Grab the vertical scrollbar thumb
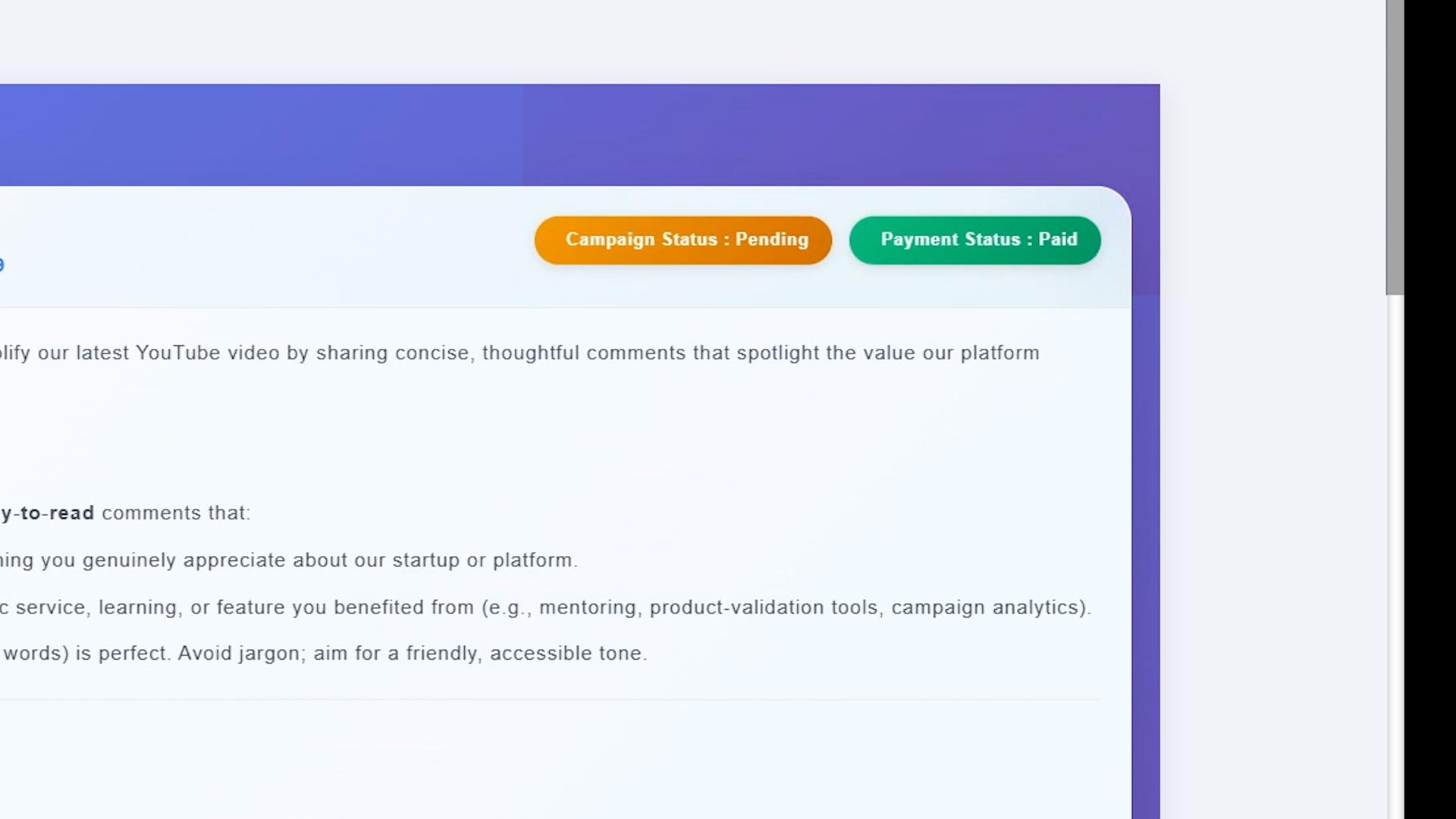1456x819 pixels. pos(1395,147)
